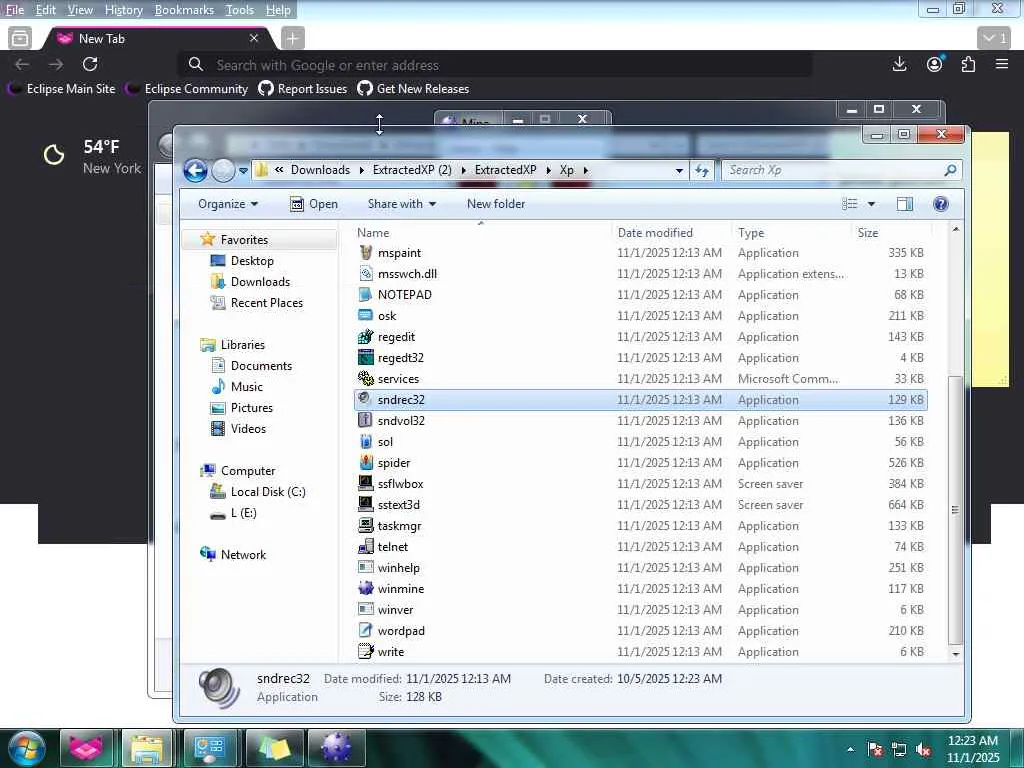Toggle the Explorer preview pane icon
The width and height of the screenshot is (1024, 768).
tap(904, 204)
